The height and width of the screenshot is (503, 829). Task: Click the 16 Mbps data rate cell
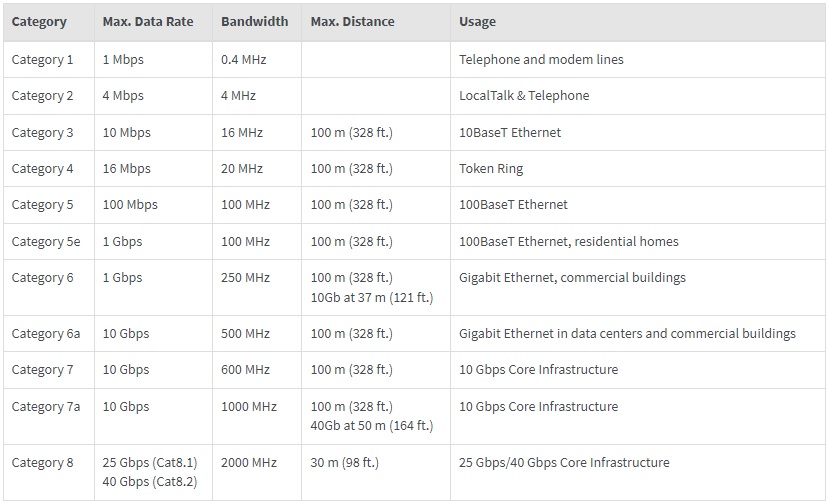[x=126, y=169]
